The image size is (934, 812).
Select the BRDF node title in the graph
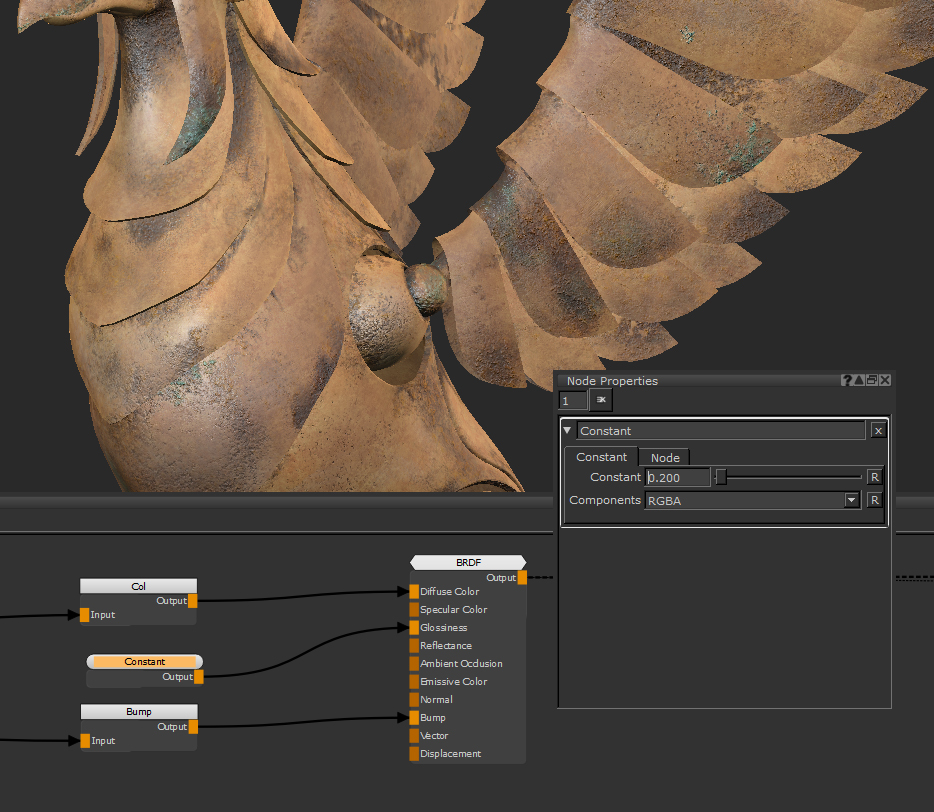coord(468,562)
